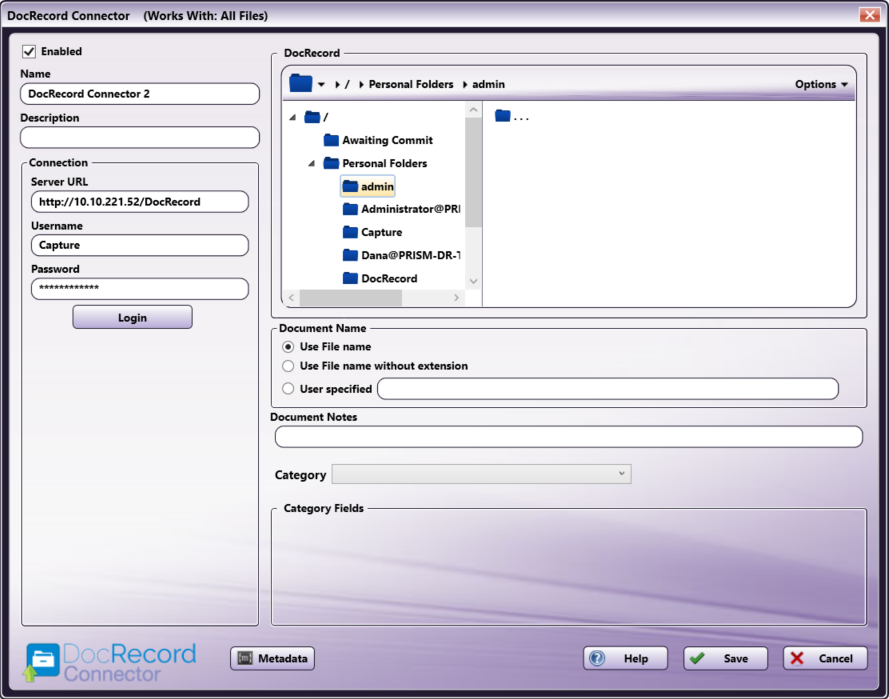Viewport: 889px width, 699px height.
Task: Select the Use File name radio button
Action: pos(288,346)
